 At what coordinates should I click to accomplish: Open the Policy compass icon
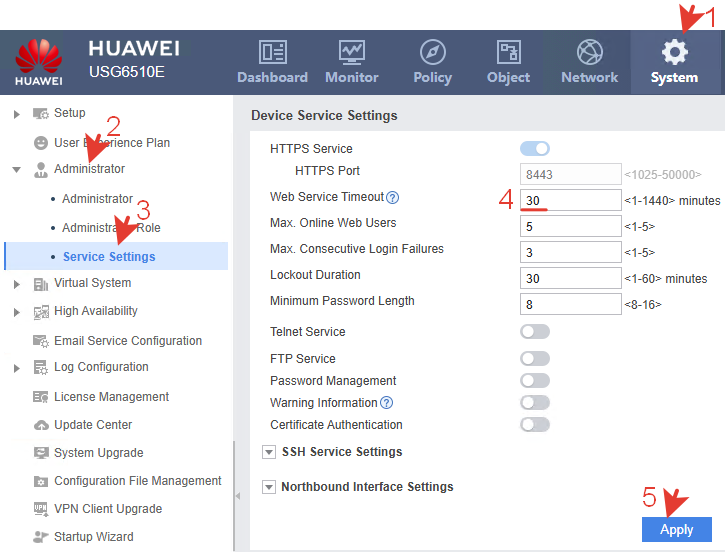pos(432,52)
